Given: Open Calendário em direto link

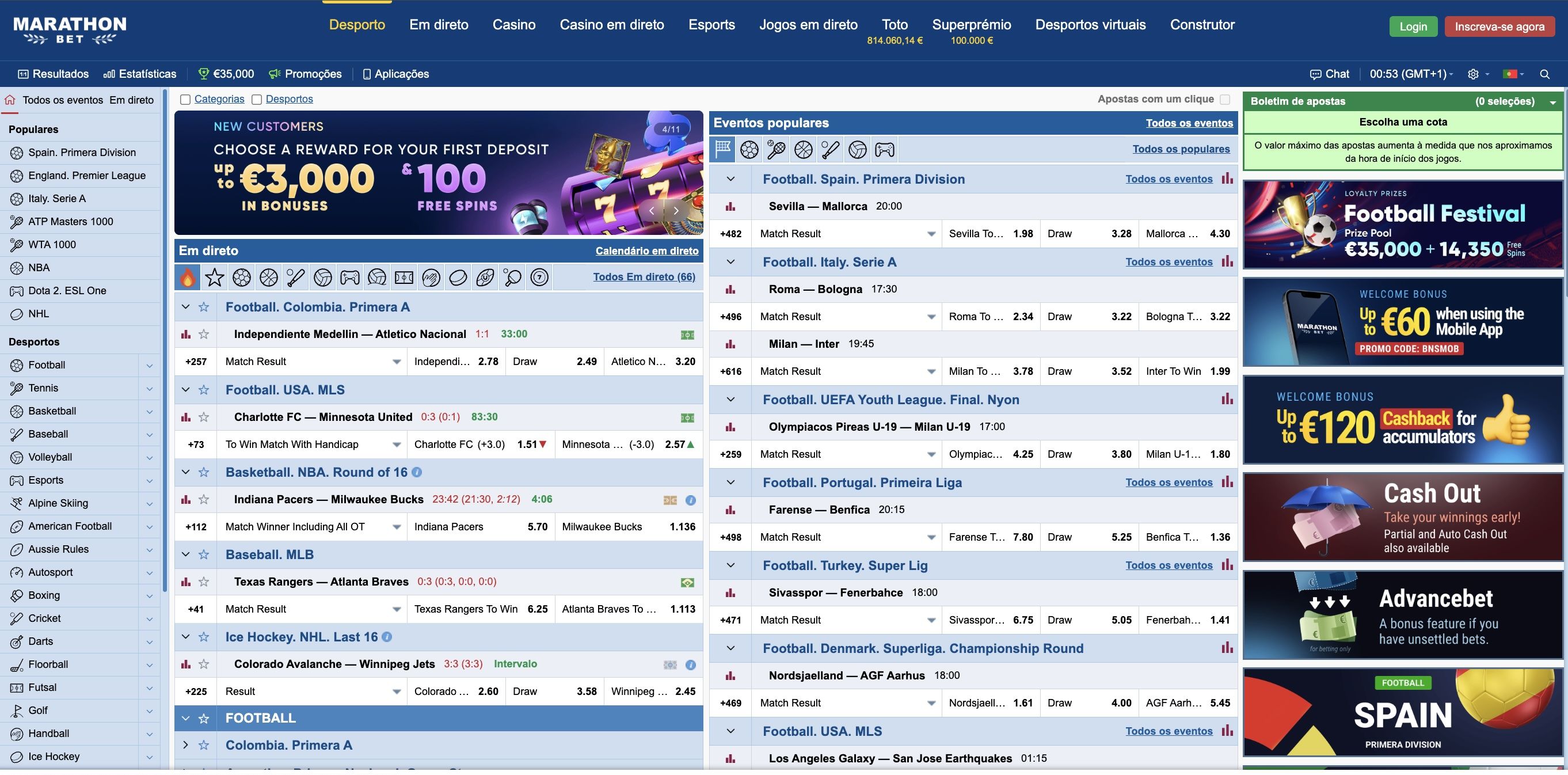Looking at the screenshot, I should pos(646,251).
